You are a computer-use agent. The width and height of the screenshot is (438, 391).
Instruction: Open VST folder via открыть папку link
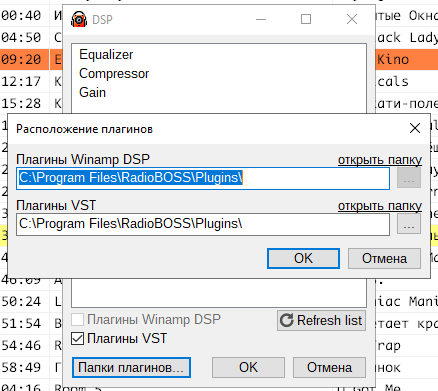380,206
